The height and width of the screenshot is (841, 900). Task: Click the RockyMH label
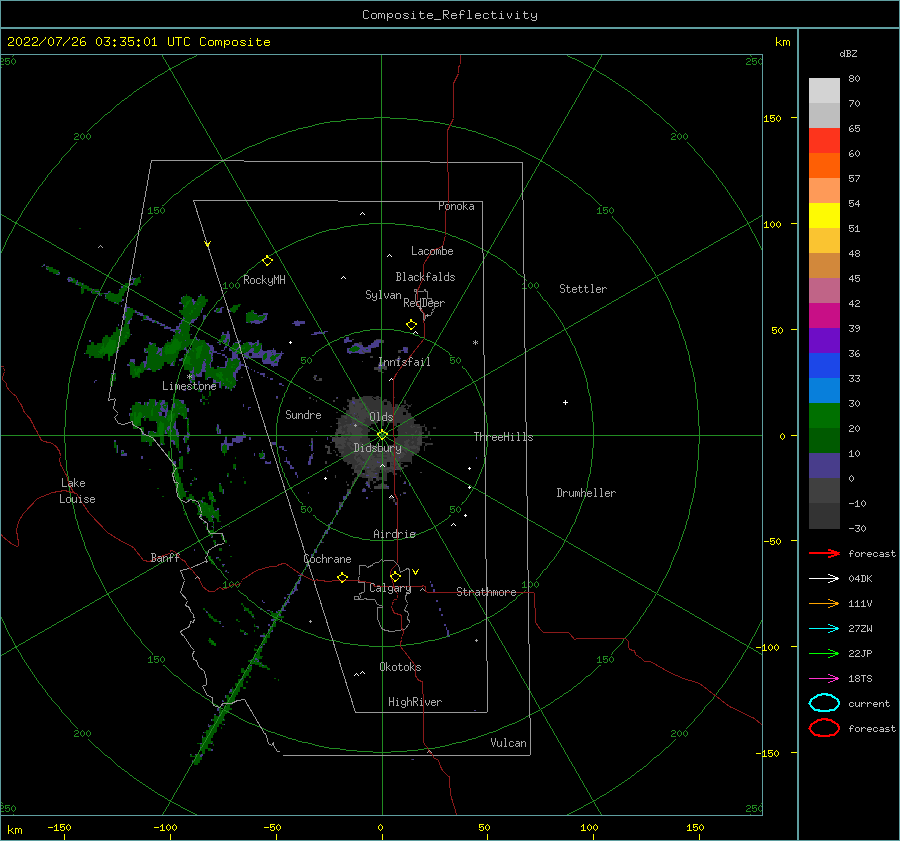pos(264,280)
